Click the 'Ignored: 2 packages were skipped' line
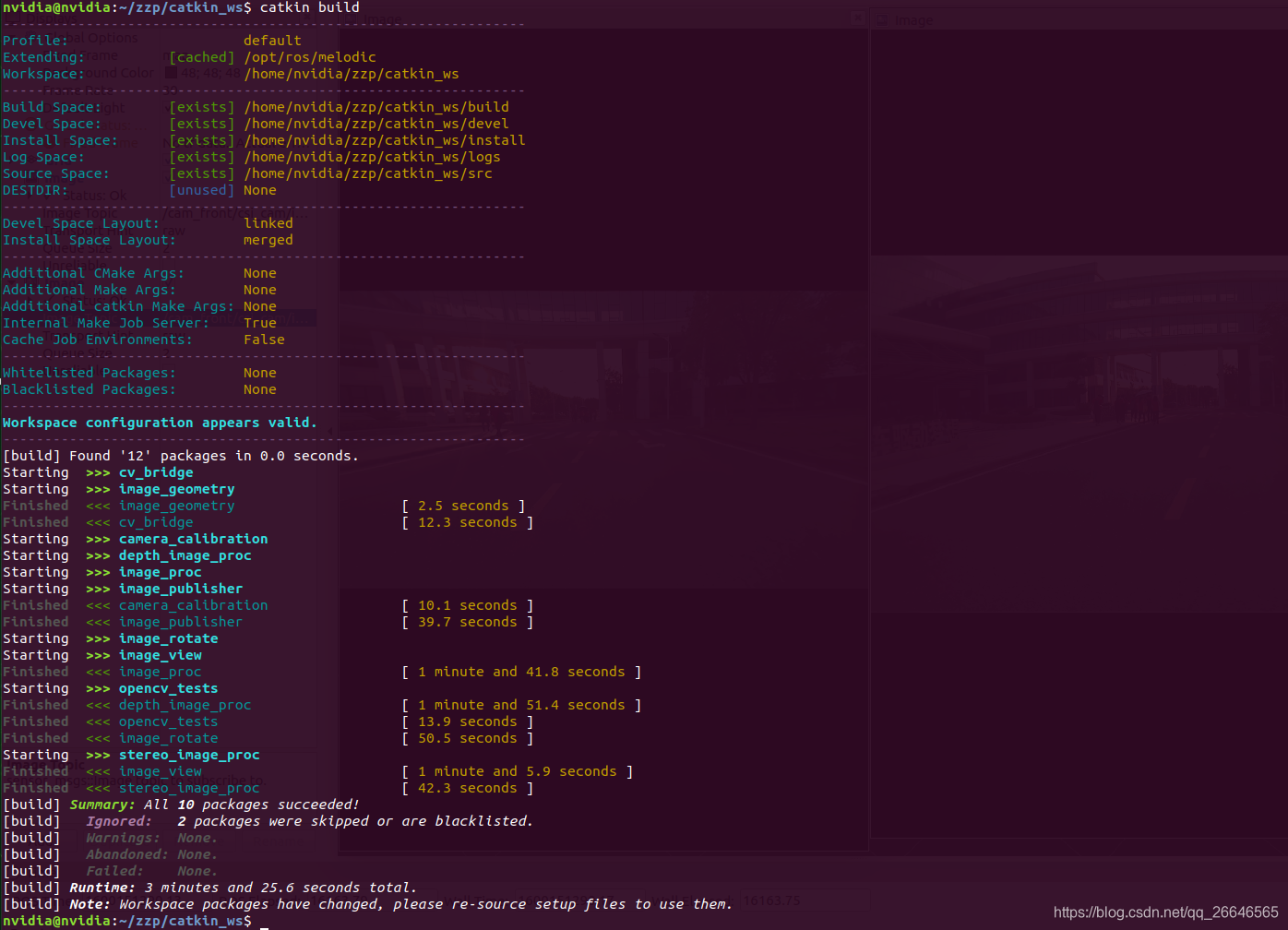1288x930 pixels. coord(268,821)
